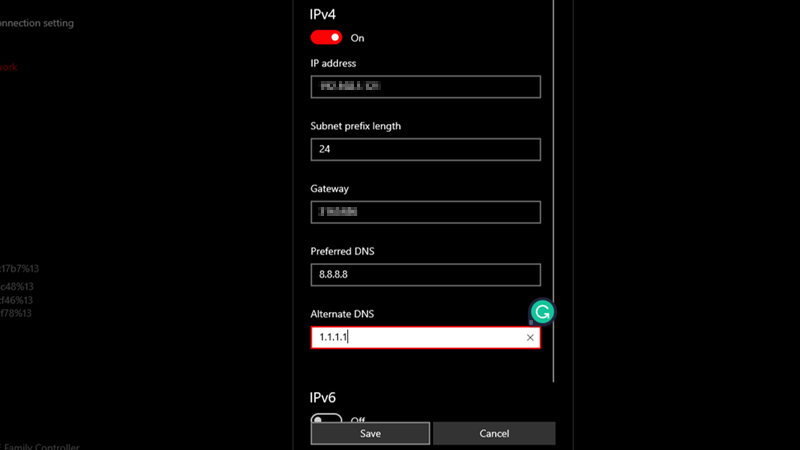Save the IP settings
Image resolution: width=800 pixels, height=450 pixels.
370,433
